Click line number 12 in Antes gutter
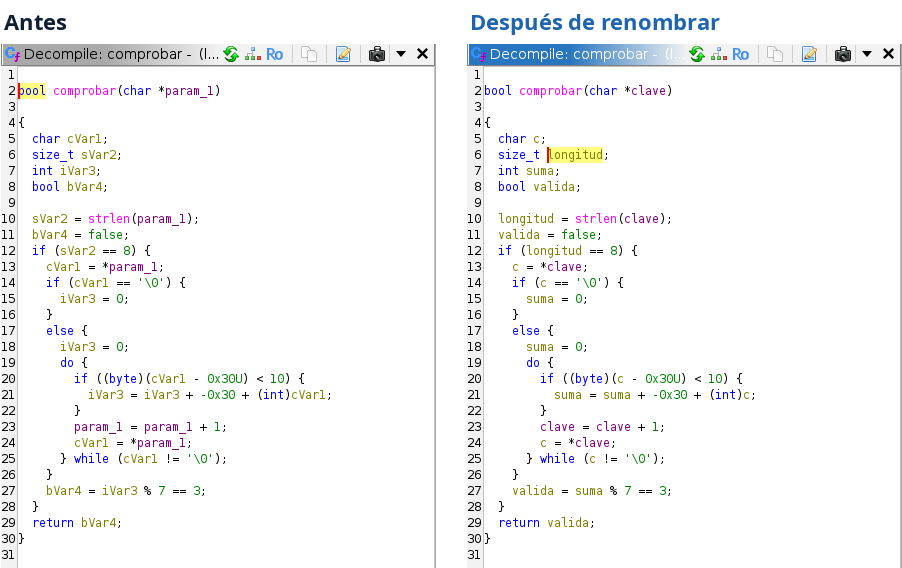Image resolution: width=902 pixels, height=568 pixels. [8, 251]
